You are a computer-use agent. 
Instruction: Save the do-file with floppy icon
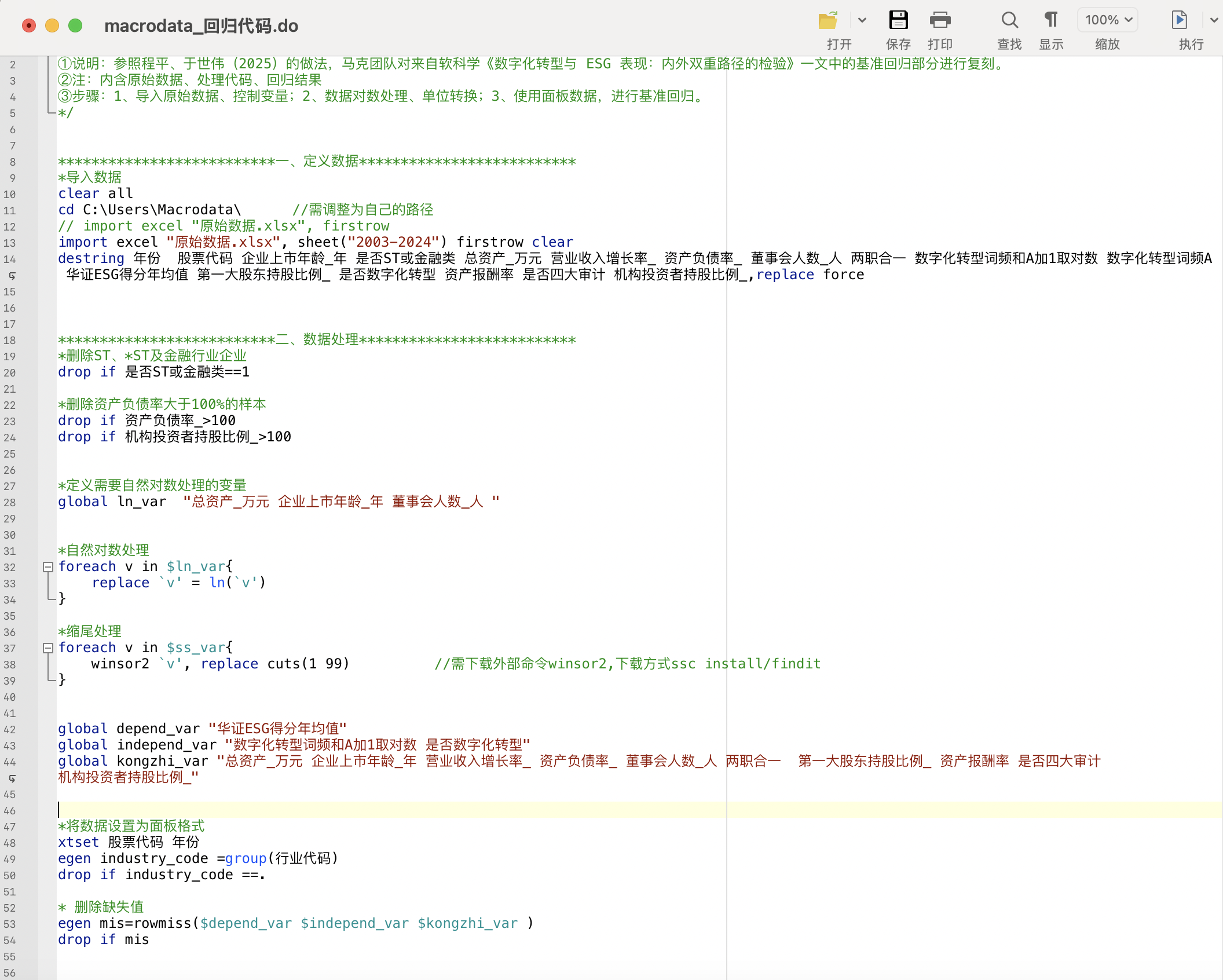(x=898, y=21)
